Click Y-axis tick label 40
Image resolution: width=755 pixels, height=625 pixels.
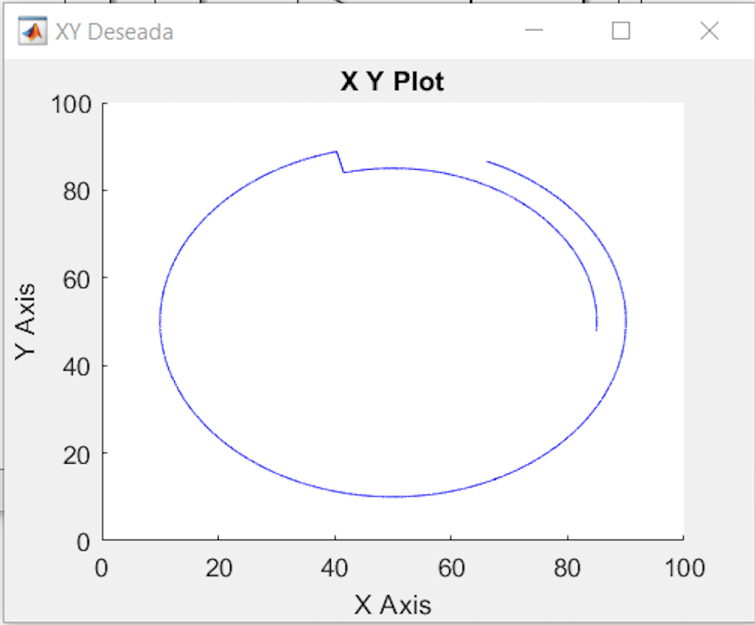[x=77, y=367]
